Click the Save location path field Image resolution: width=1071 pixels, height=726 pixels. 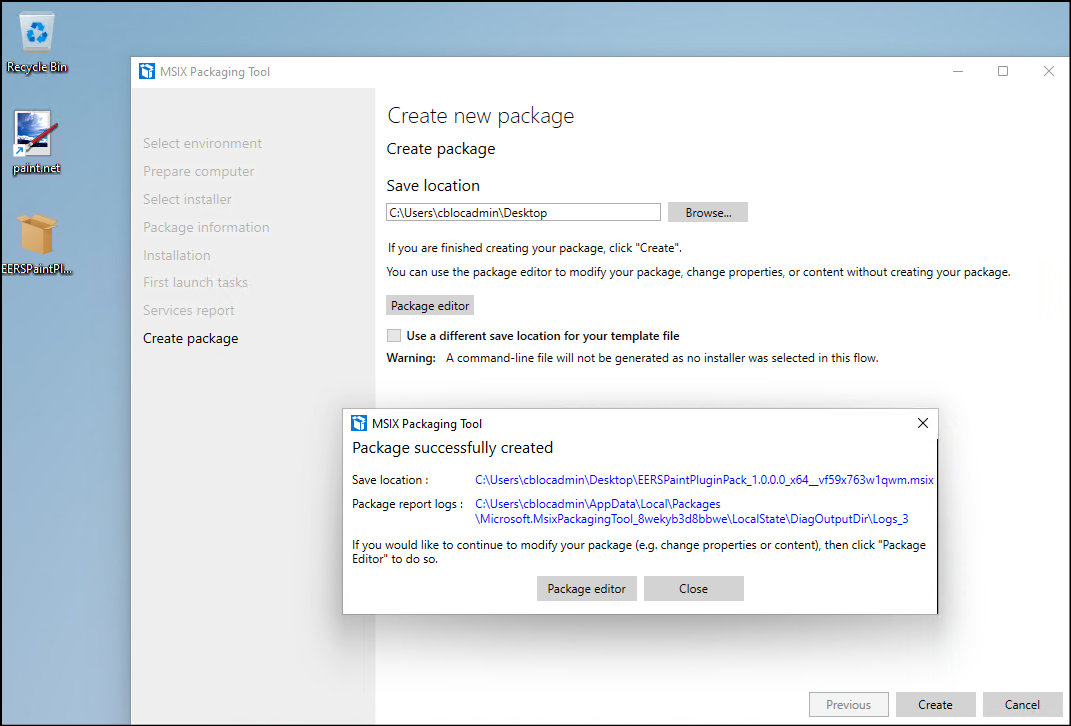pos(523,212)
